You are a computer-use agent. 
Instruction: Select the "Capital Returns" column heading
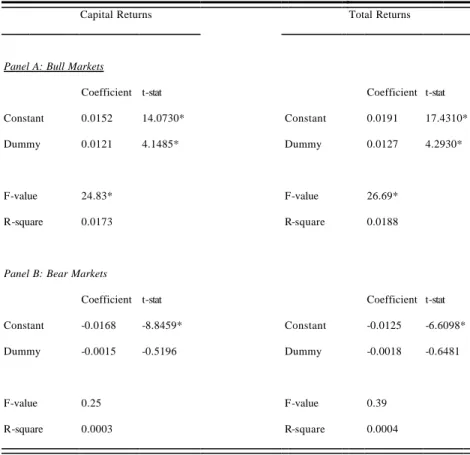point(116,15)
